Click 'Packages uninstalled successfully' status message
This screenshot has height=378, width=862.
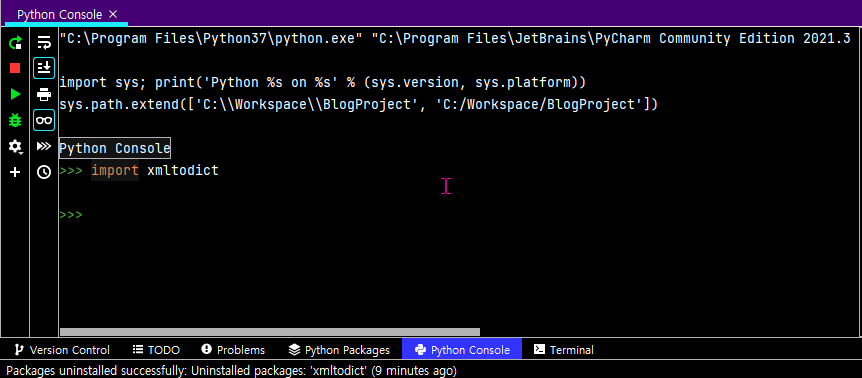point(231,370)
